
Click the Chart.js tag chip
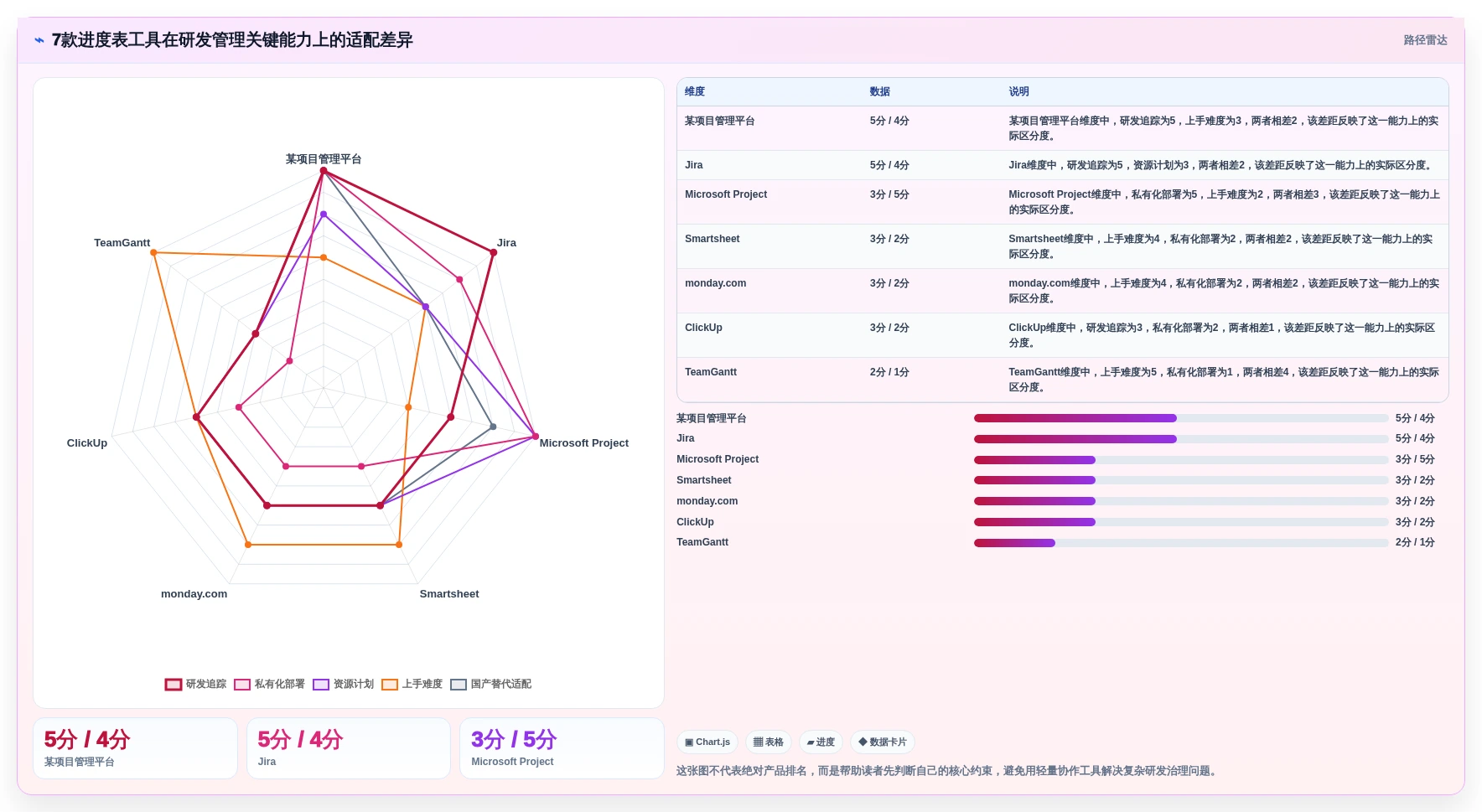tap(707, 742)
